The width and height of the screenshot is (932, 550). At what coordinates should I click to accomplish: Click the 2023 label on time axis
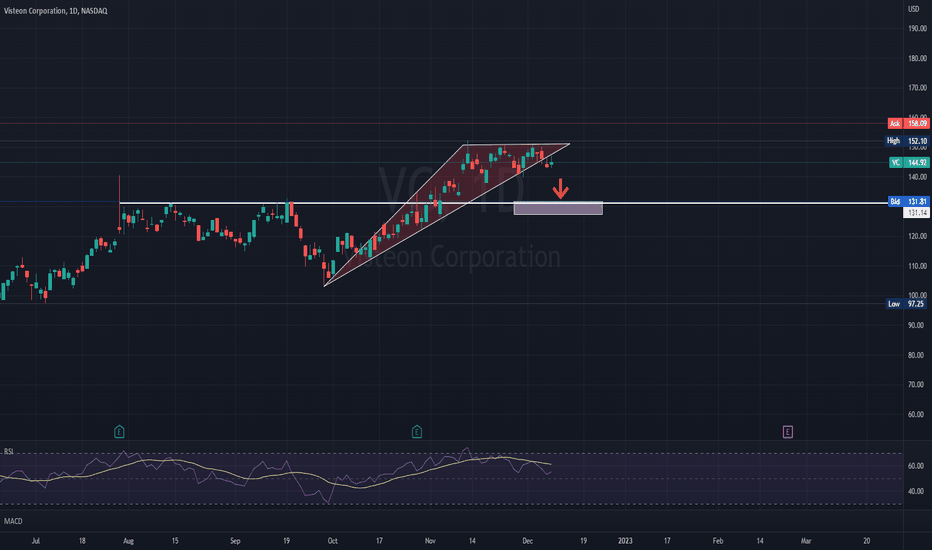point(625,540)
